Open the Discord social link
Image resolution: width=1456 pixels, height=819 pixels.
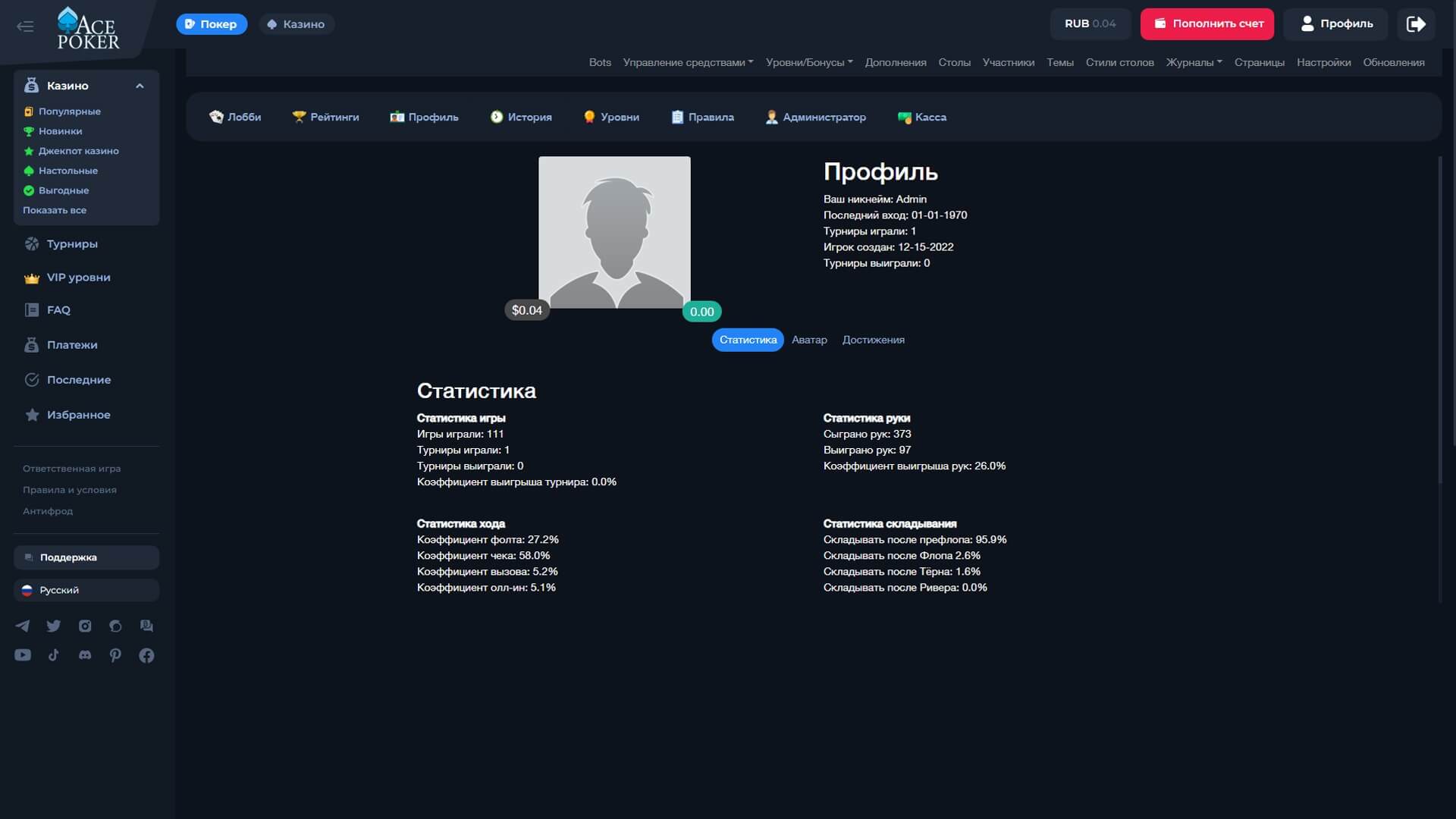tap(85, 655)
